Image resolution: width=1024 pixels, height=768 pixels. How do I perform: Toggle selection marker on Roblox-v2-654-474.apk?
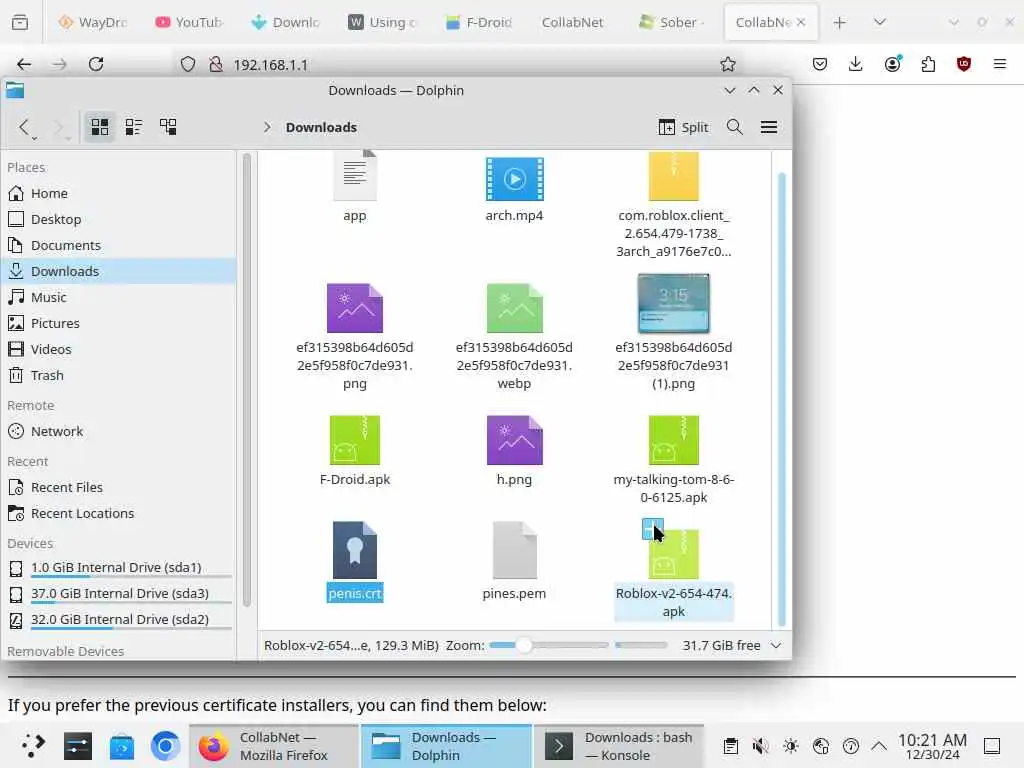(x=652, y=529)
